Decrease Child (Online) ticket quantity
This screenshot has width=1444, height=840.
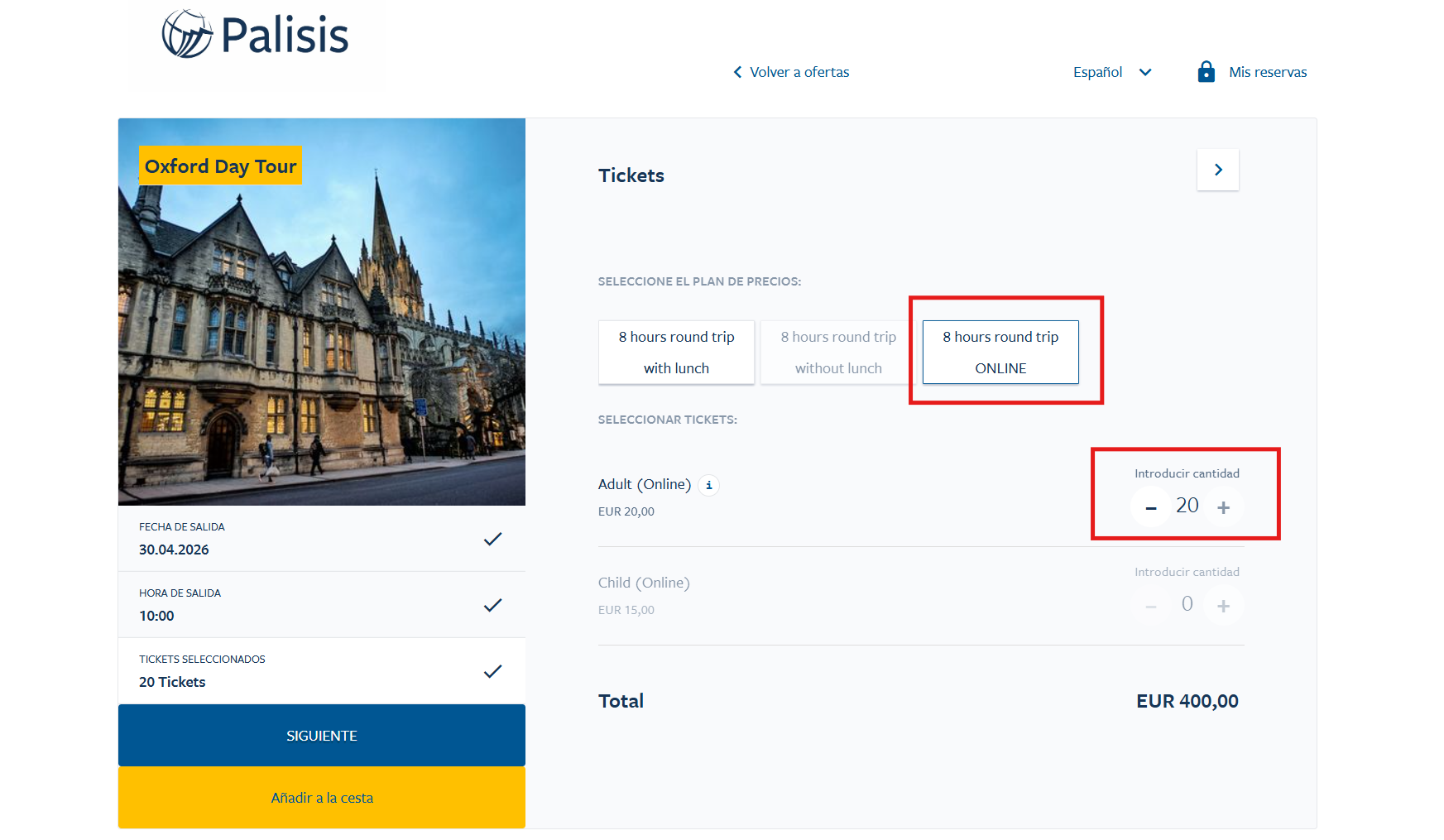[1151, 606]
